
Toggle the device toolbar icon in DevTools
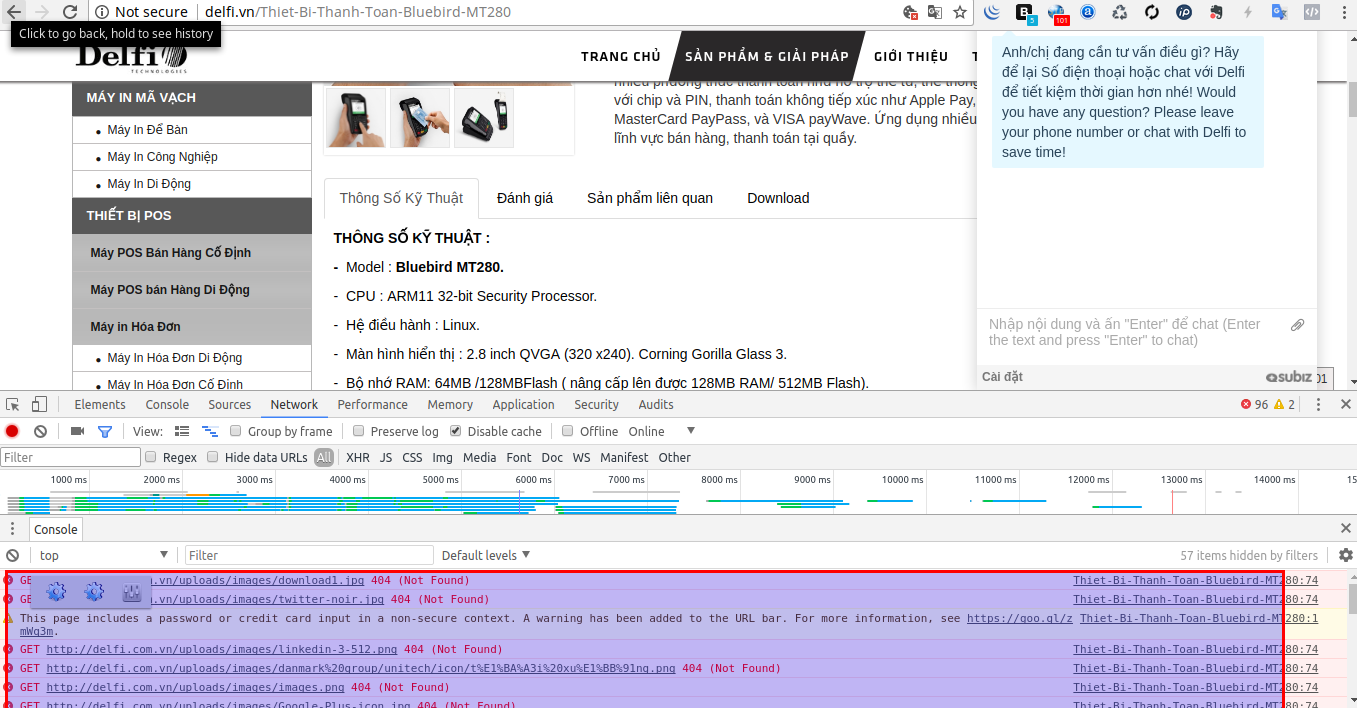coord(39,404)
